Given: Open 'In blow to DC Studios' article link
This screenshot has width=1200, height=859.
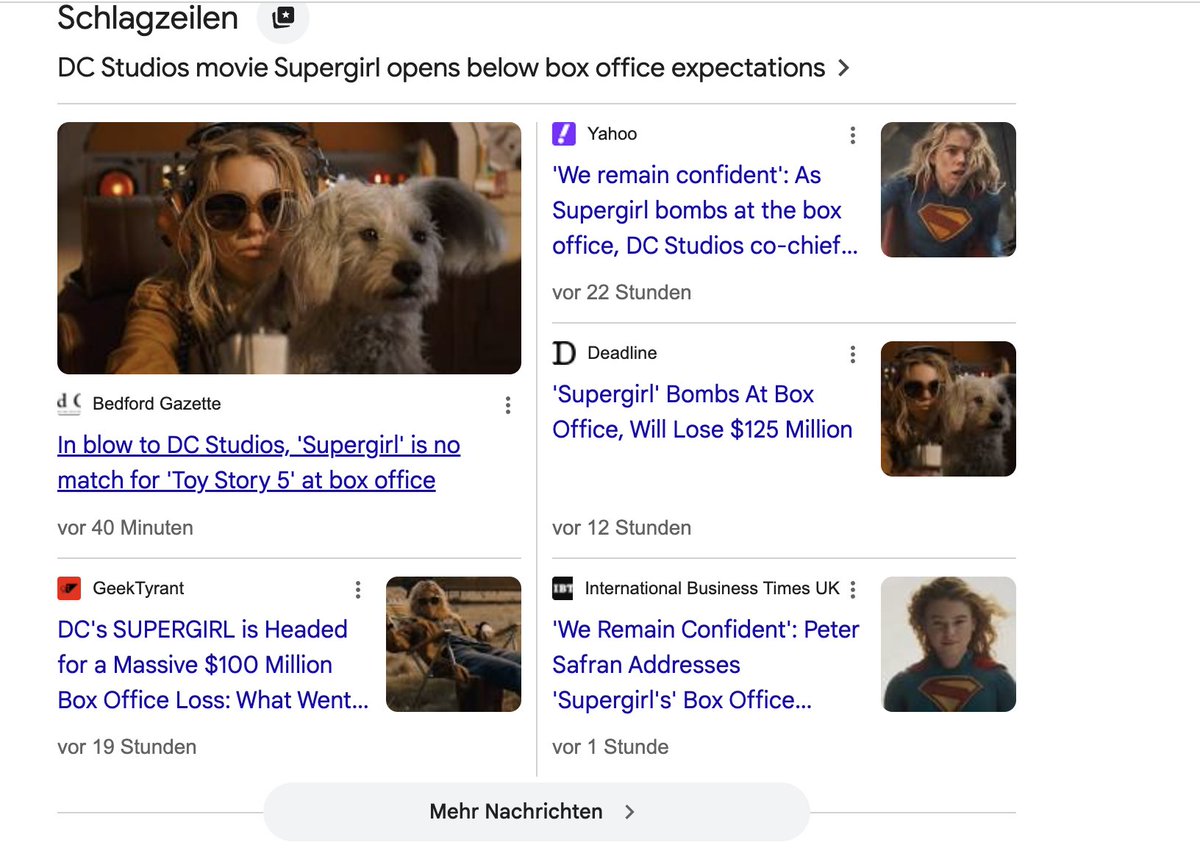Looking at the screenshot, I should tap(259, 462).
